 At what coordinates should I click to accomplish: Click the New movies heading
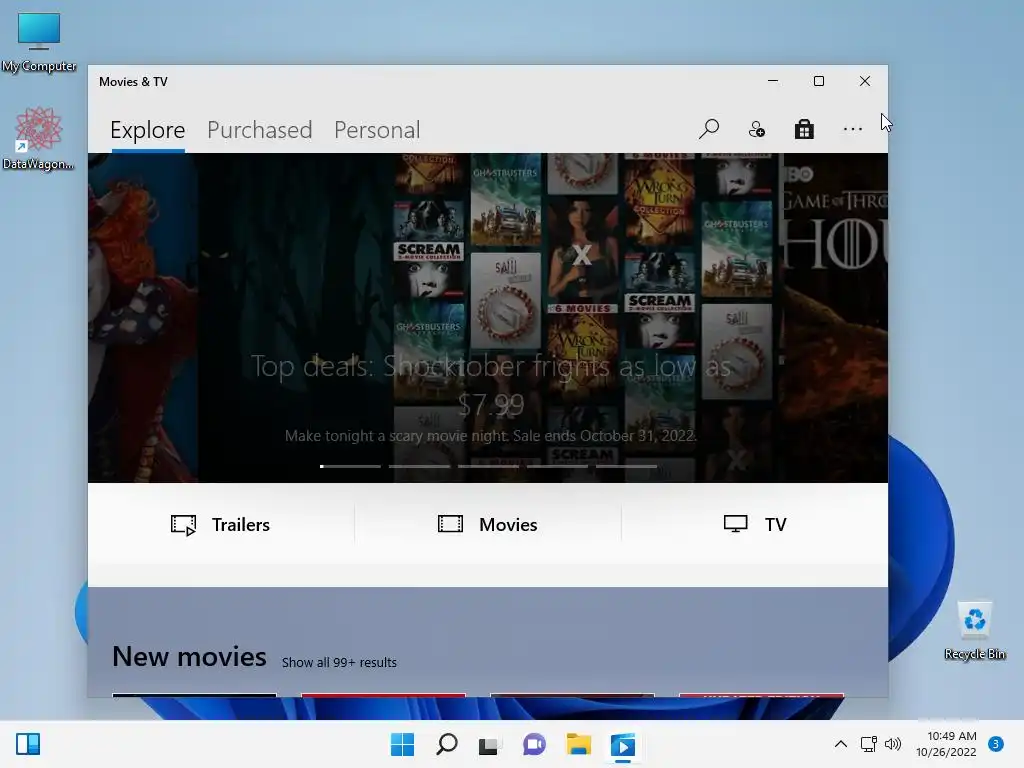pos(189,656)
